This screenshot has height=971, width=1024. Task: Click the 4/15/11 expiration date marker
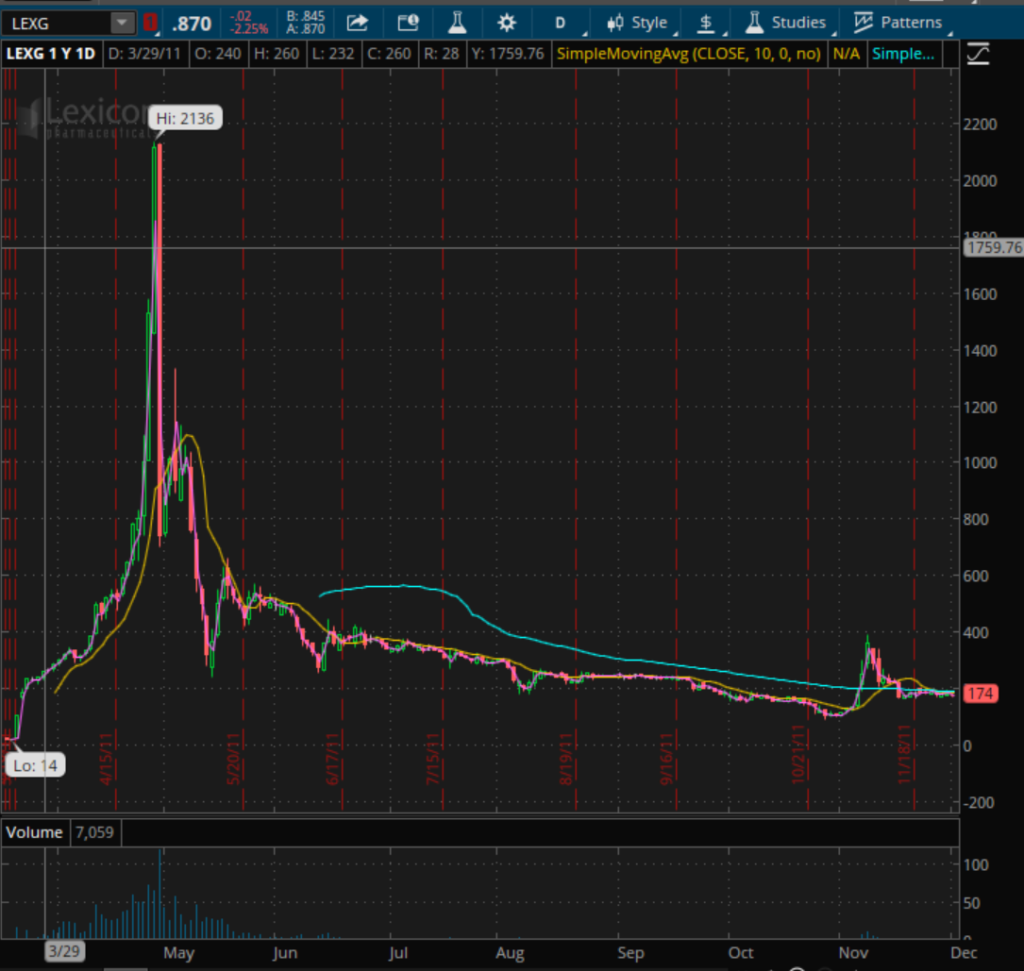[x=106, y=759]
